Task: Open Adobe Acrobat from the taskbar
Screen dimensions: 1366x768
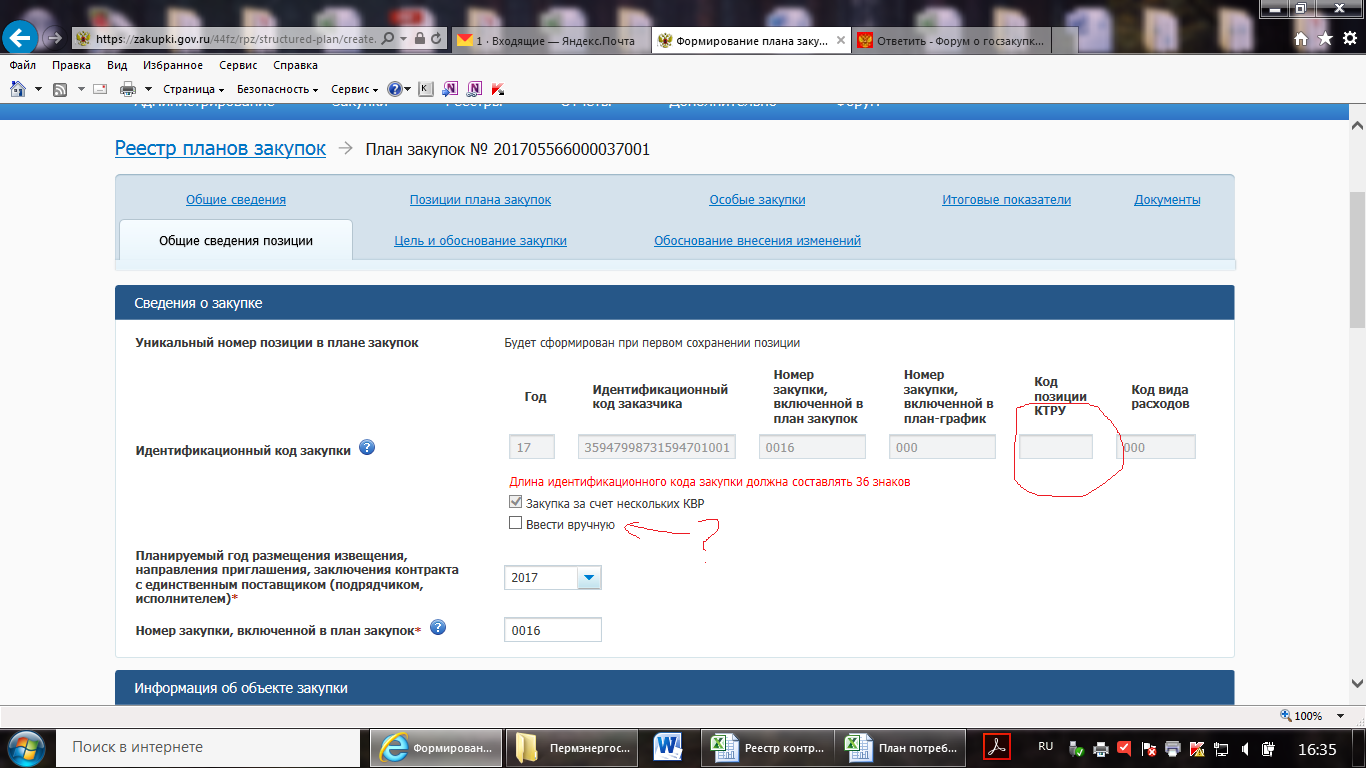Action: 997,747
